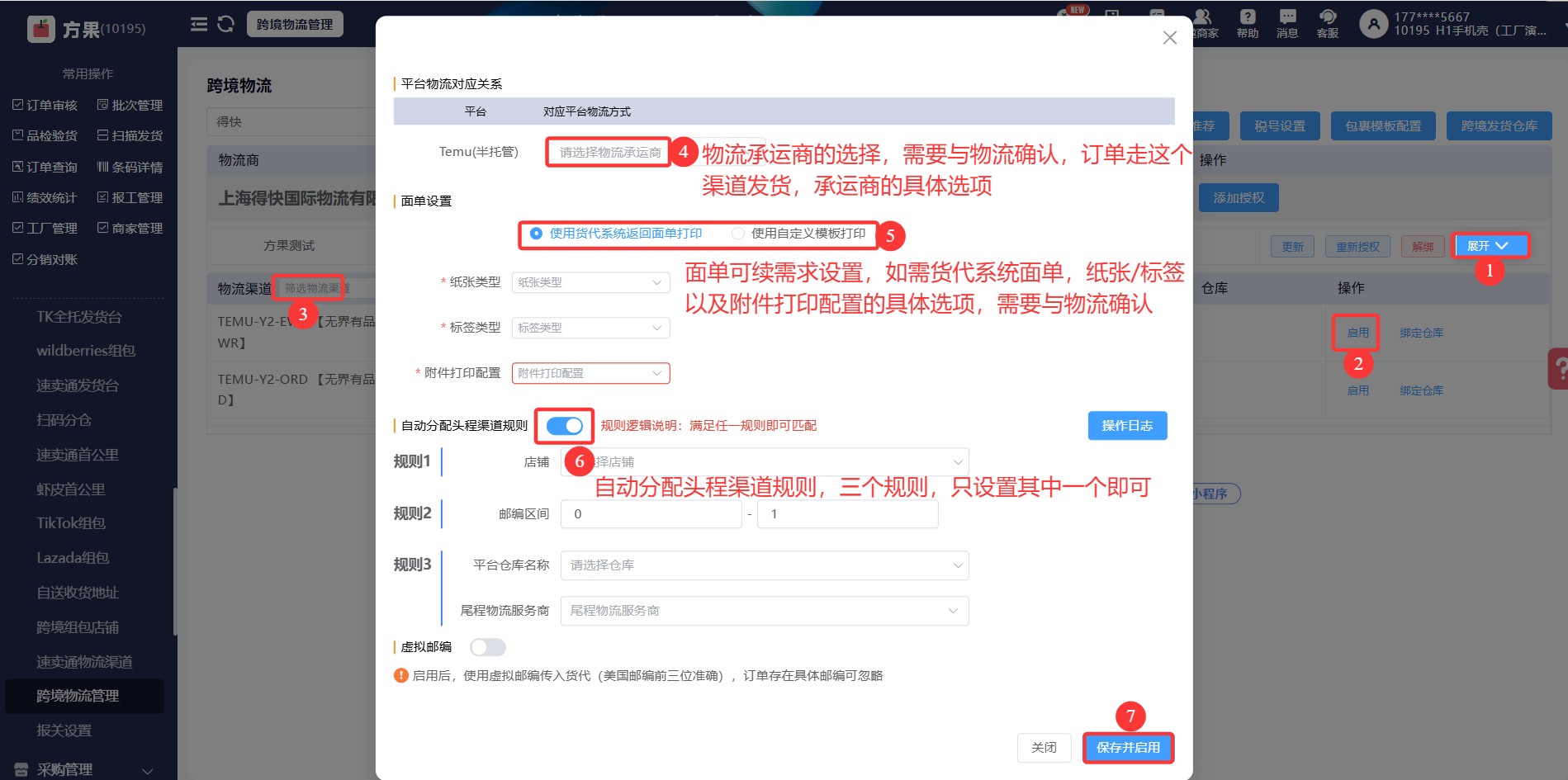Open the 条码详情 barcode shortcut

(130, 167)
